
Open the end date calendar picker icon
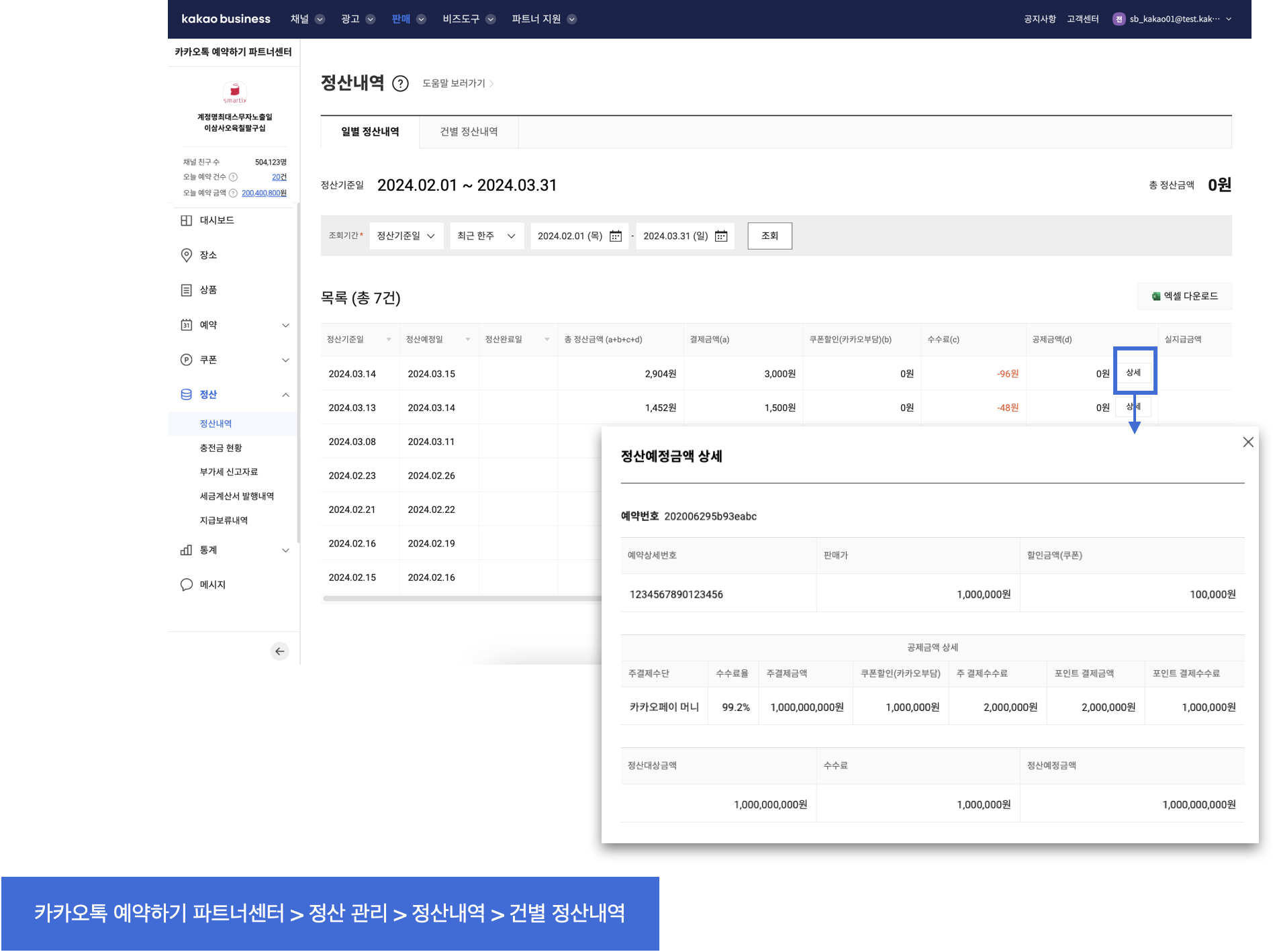721,236
